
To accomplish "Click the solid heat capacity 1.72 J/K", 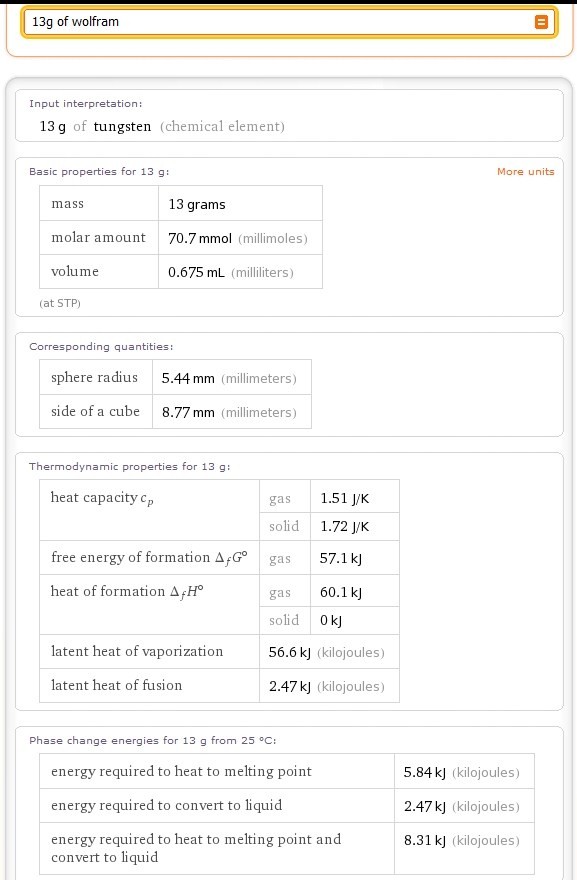I will [x=345, y=526].
